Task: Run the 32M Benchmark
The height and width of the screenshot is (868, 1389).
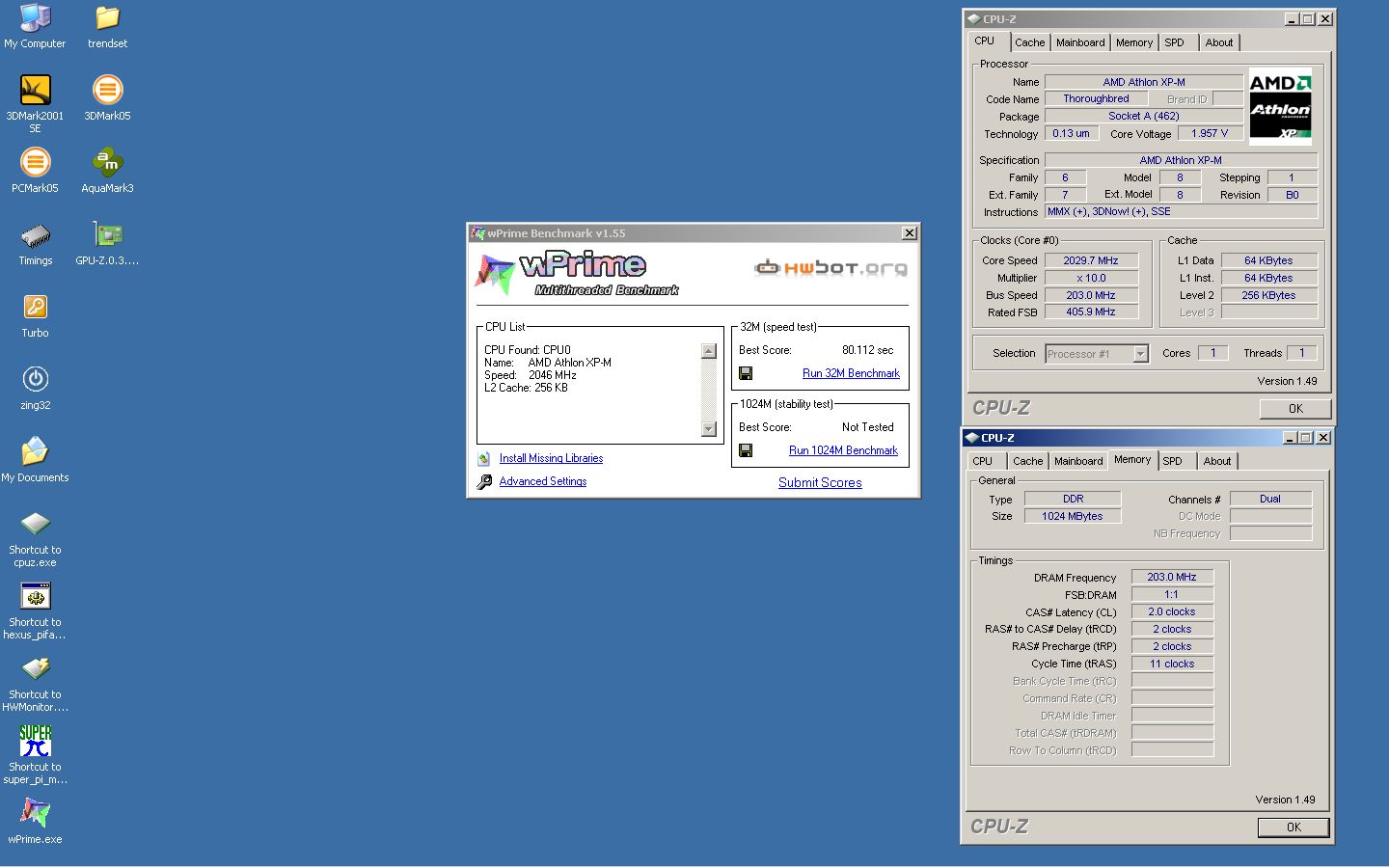Action: pyautogui.click(x=851, y=373)
